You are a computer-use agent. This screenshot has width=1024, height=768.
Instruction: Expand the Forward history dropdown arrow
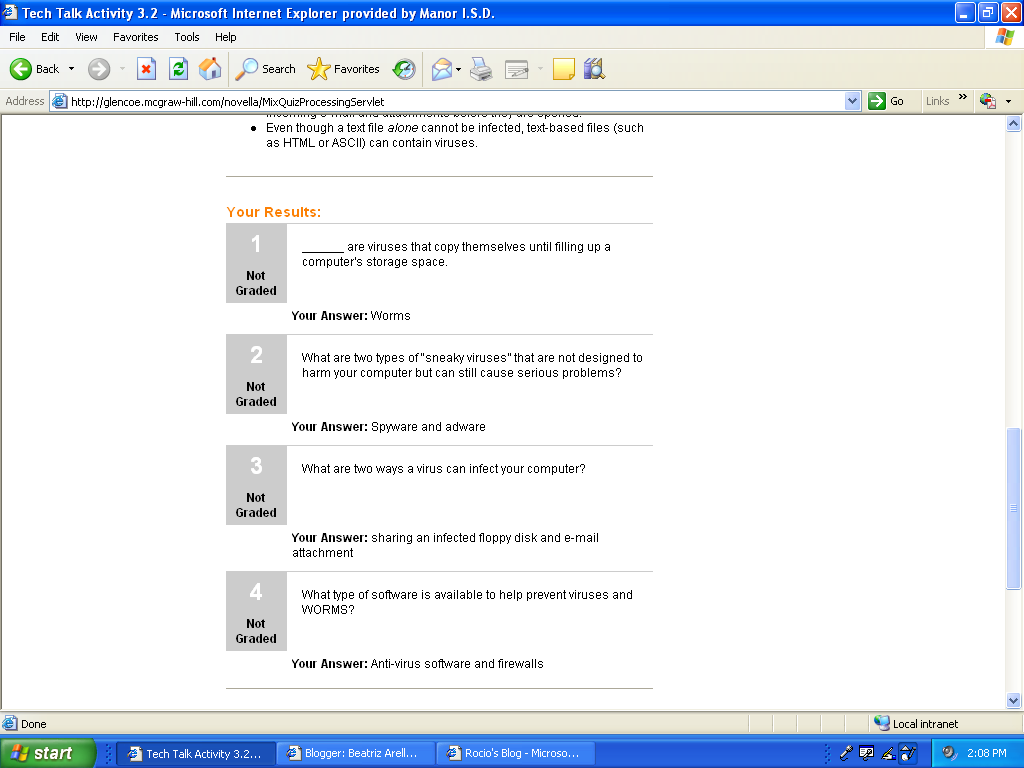click(x=122, y=69)
